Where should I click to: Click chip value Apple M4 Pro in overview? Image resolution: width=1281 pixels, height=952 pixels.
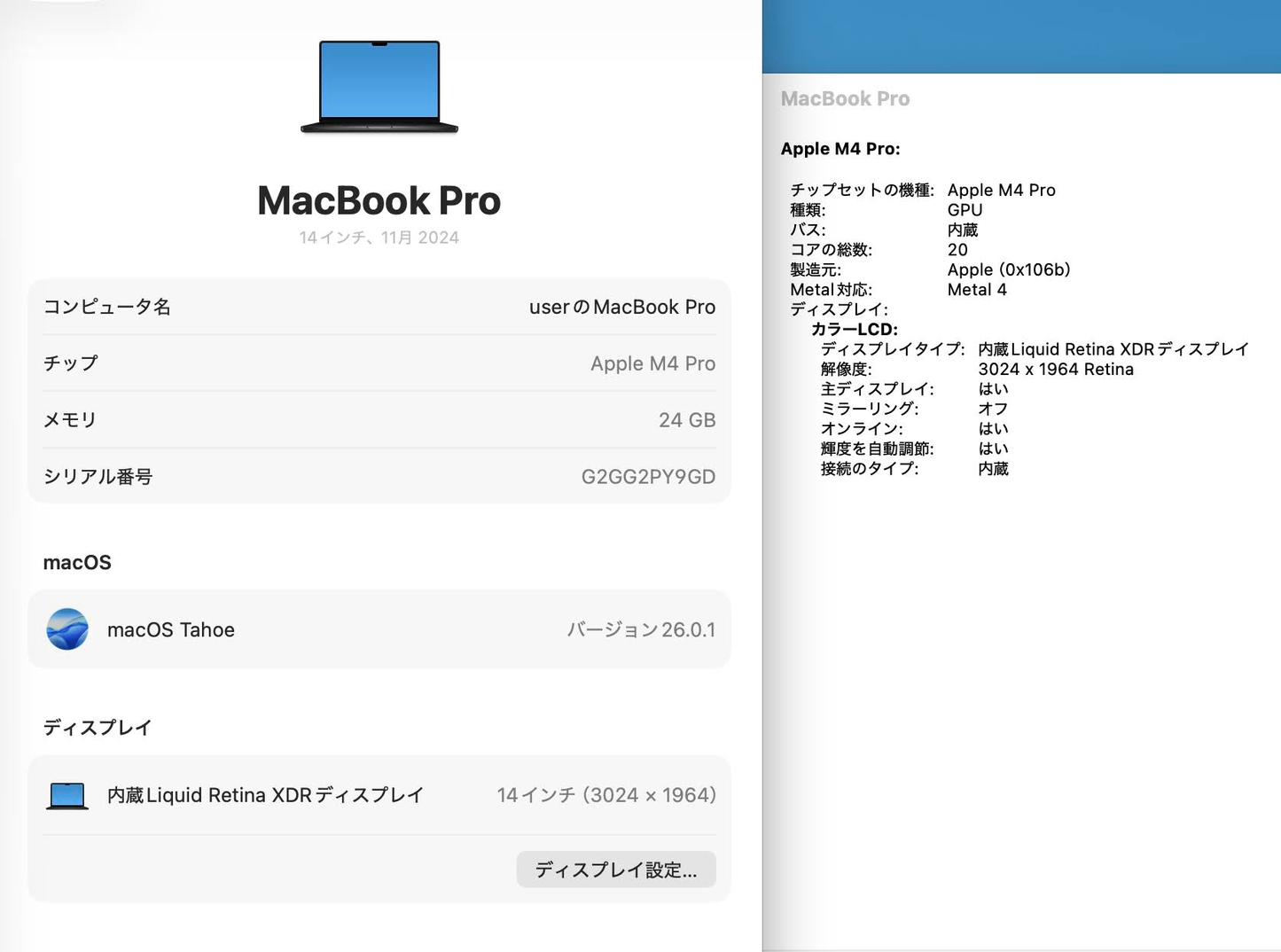[x=653, y=363]
